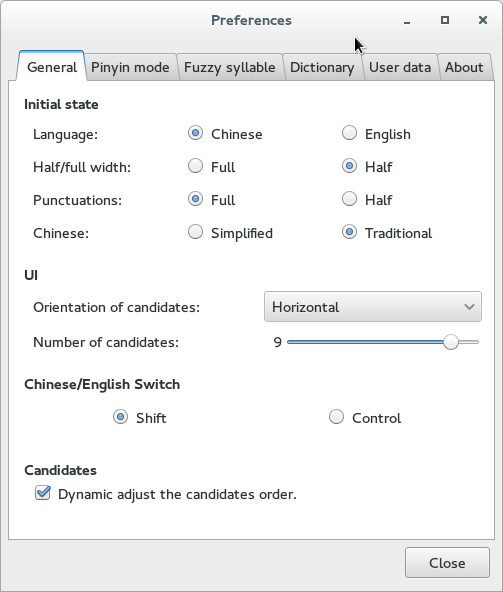Viewport: 503px width, 592px height.
Task: Select English as initial language
Action: click(x=349, y=133)
